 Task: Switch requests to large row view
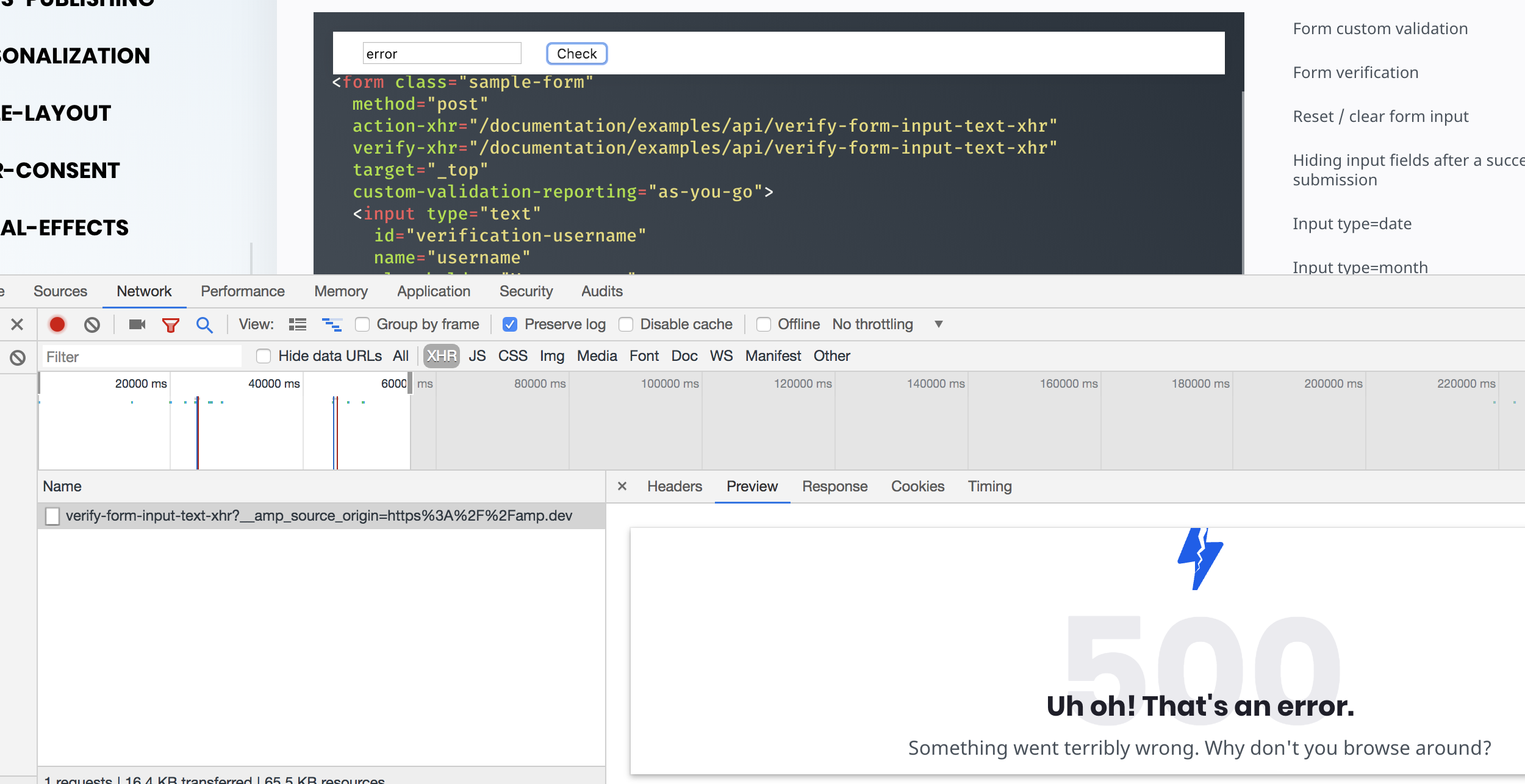(x=298, y=324)
